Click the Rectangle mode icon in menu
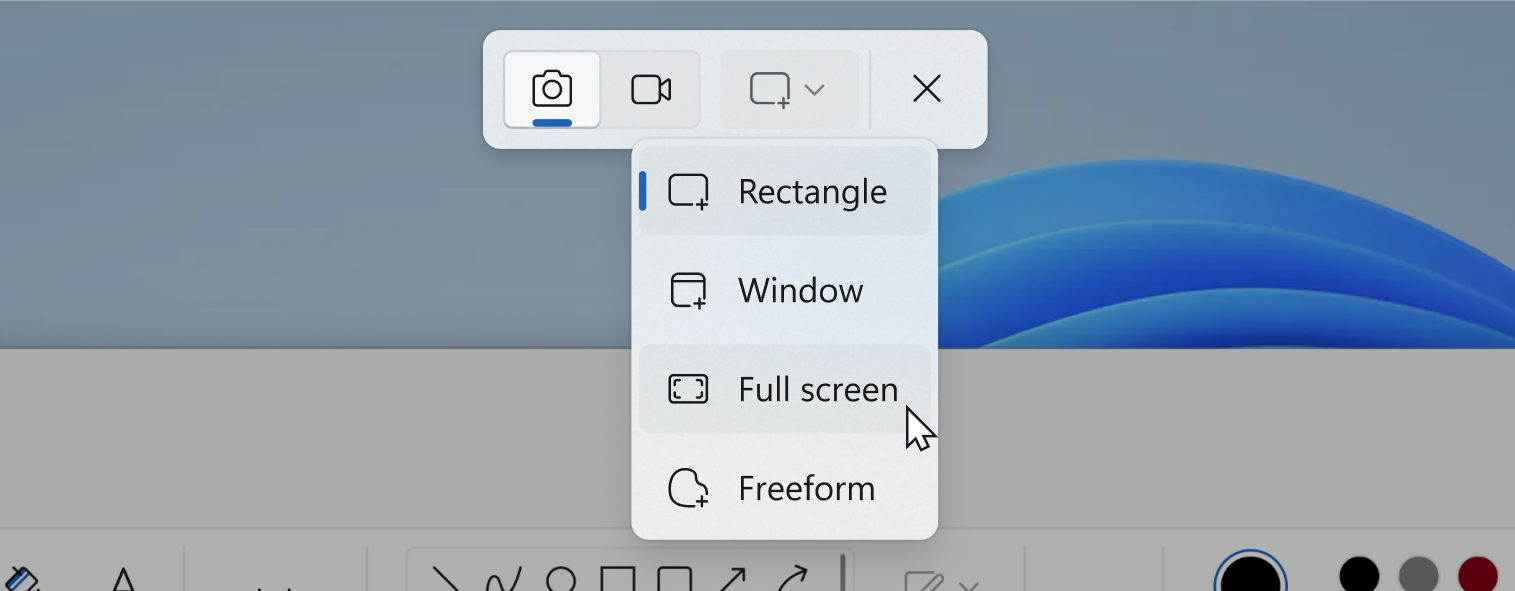This screenshot has width=1515, height=591. click(x=688, y=191)
